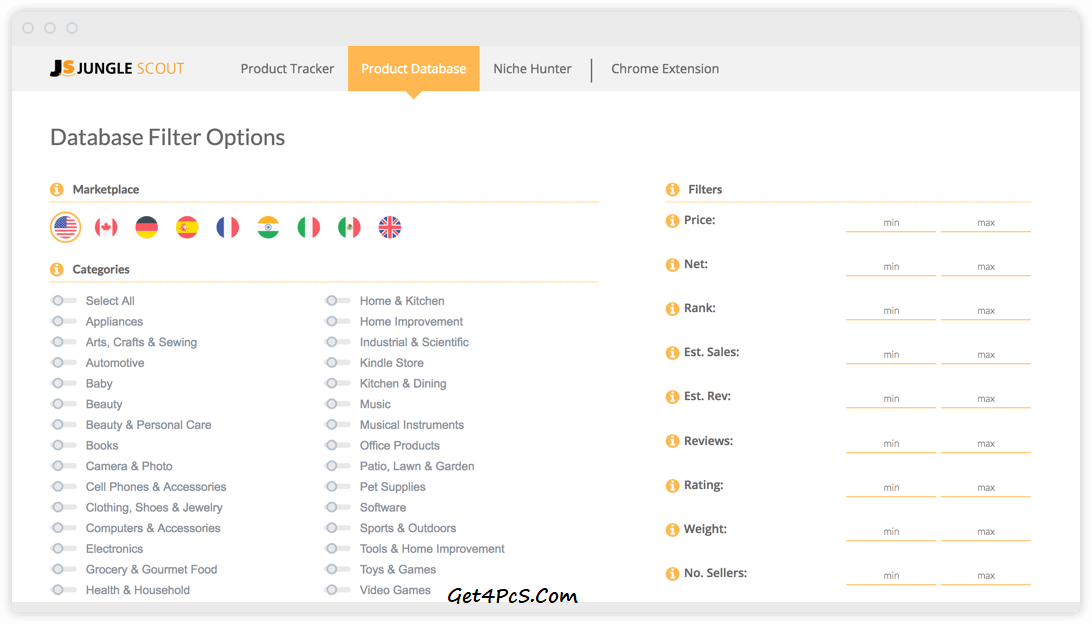Show info for the Rating filter
Viewport: 1092px width, 624px height.
coord(672,486)
